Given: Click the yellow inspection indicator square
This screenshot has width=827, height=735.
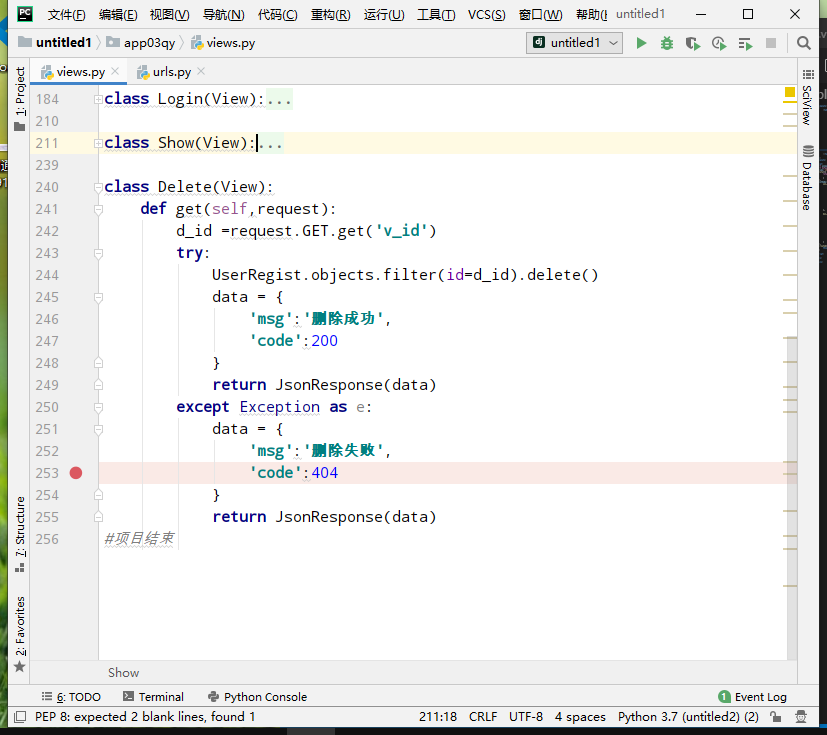Looking at the screenshot, I should 789,93.
